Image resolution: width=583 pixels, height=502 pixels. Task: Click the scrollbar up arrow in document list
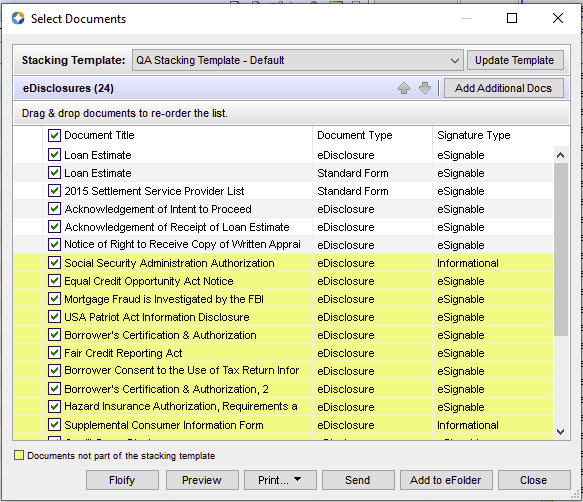click(561, 155)
